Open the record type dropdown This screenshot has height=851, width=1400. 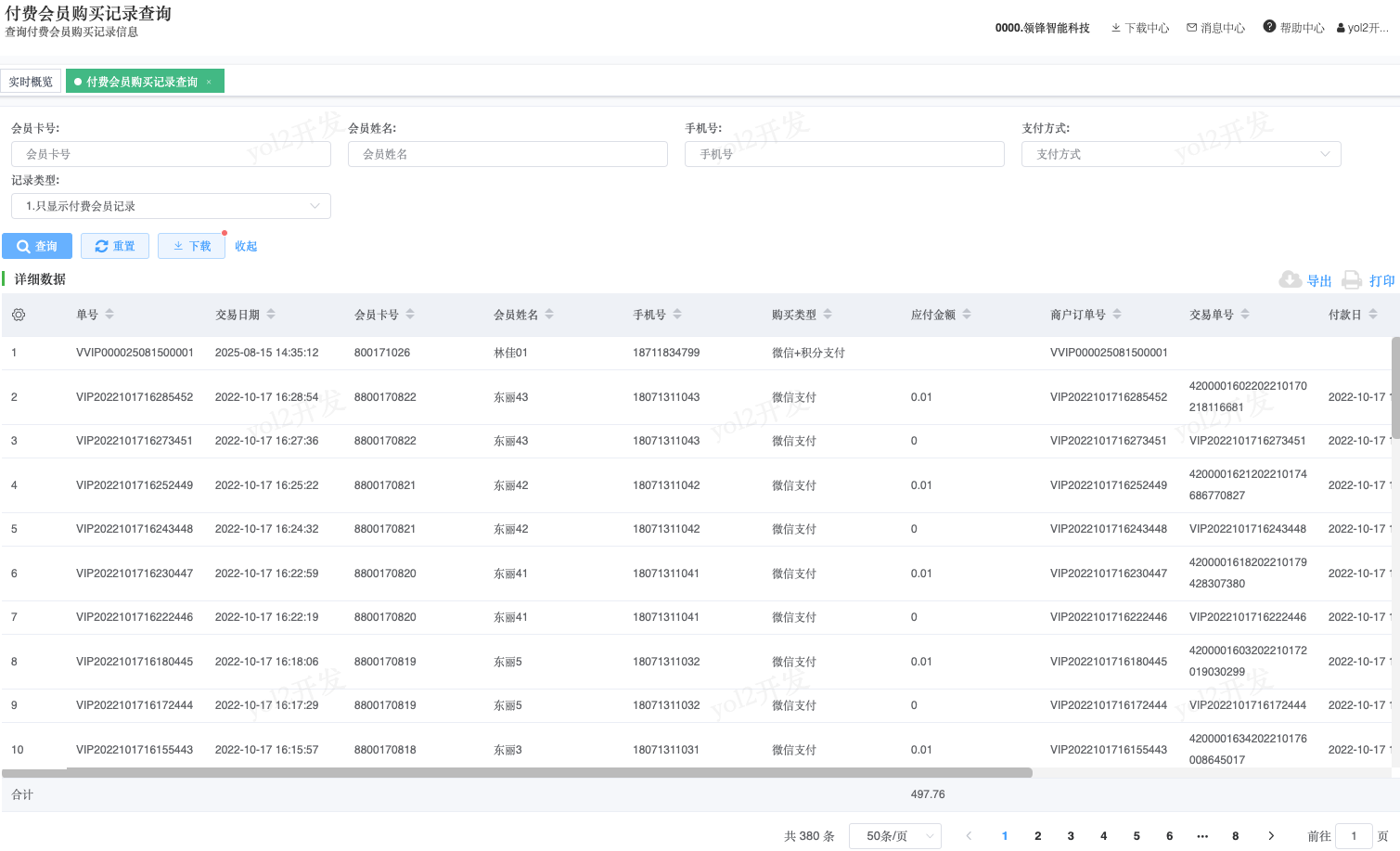pos(171,206)
